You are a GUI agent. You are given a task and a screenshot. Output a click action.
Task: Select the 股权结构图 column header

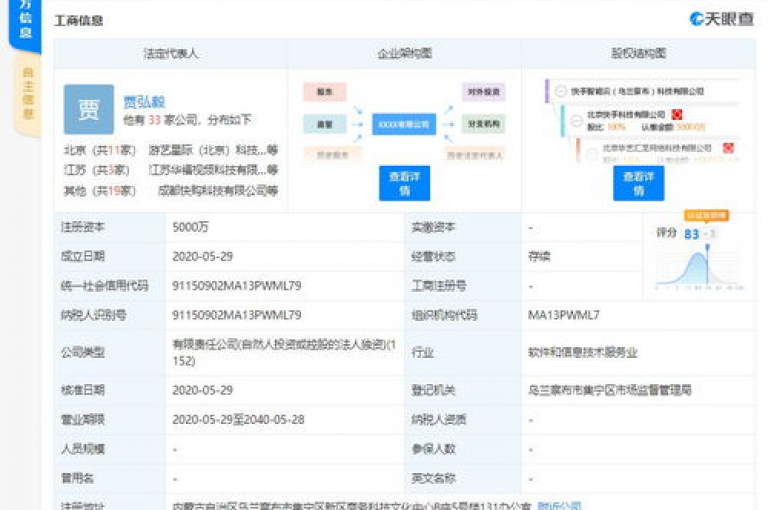(639, 53)
